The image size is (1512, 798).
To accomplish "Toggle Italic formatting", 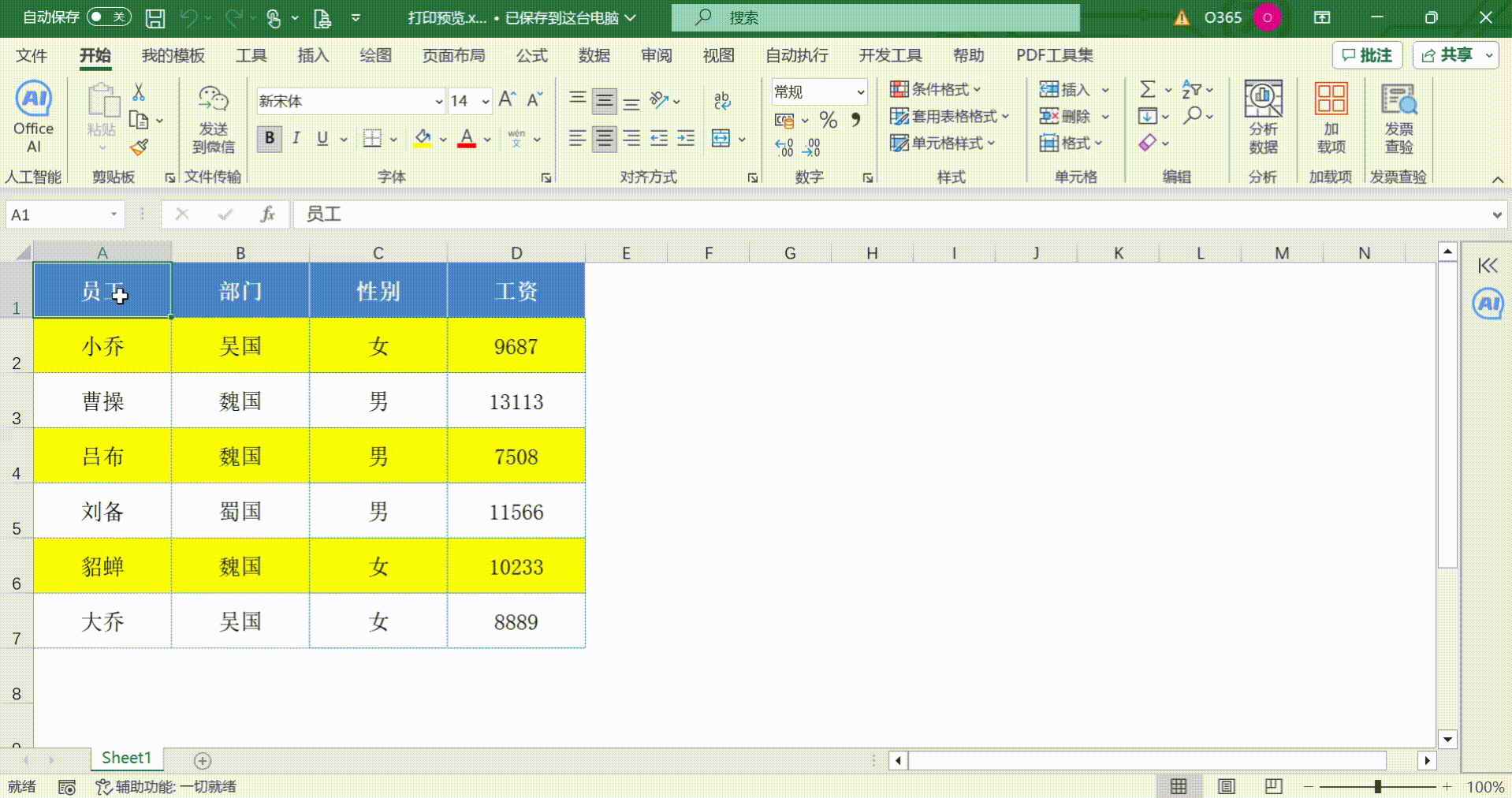I will [296, 139].
